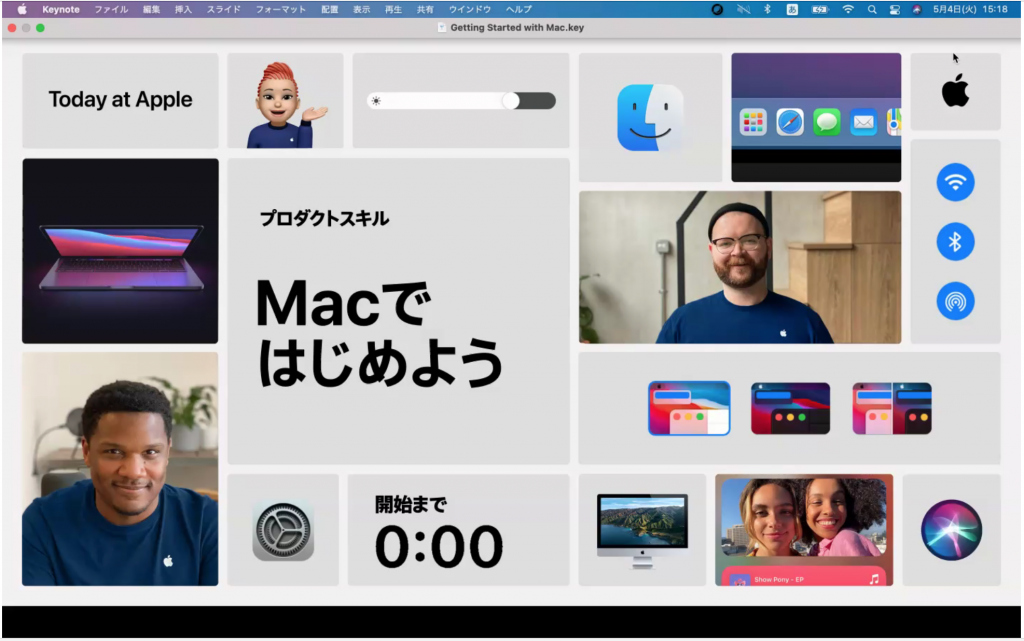This screenshot has height=641, width=1024.
Task: Click the blue AirDrop circle icon on slide
Action: pyautogui.click(x=955, y=301)
